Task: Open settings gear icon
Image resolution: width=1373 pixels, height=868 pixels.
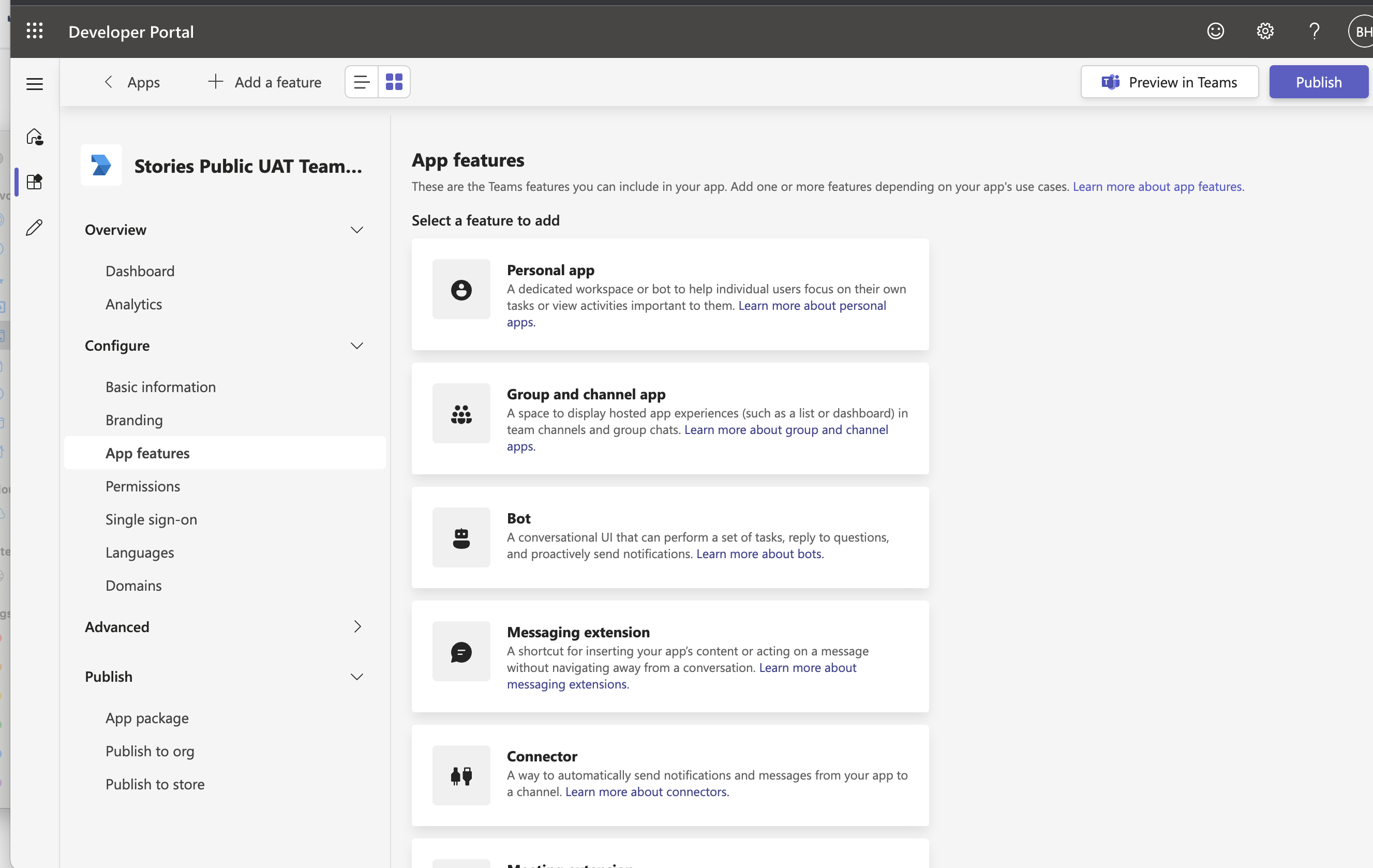Action: click(x=1265, y=32)
